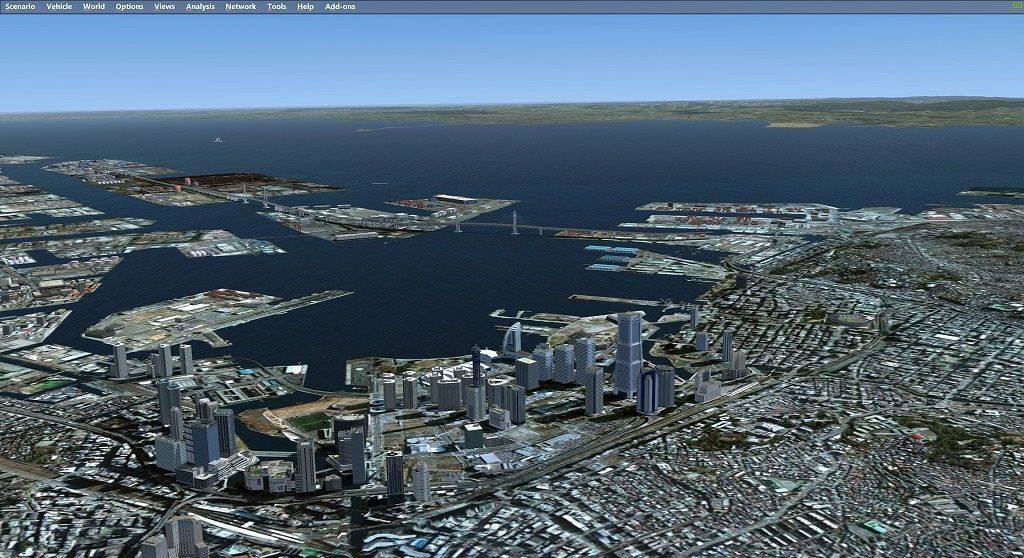Open the Analysis menu
Screen dimensions: 1024x558
tap(200, 7)
